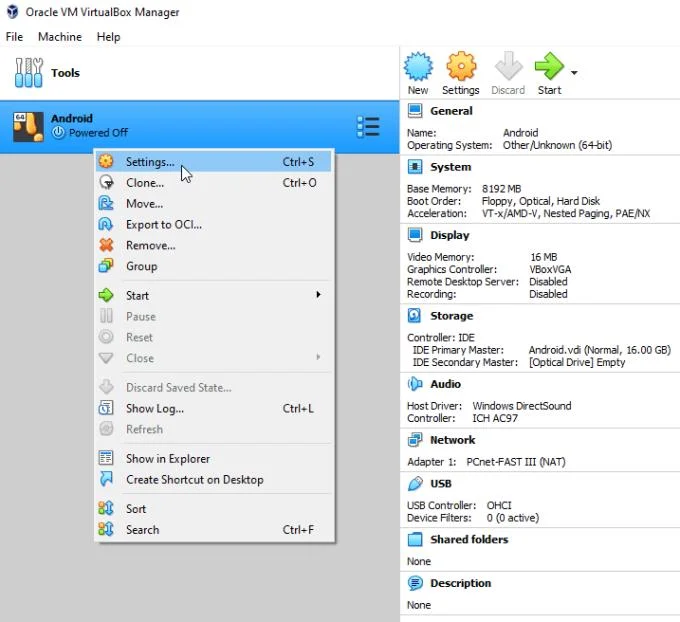Click the icon beside Search
This screenshot has height=622, width=680.
[106, 529]
